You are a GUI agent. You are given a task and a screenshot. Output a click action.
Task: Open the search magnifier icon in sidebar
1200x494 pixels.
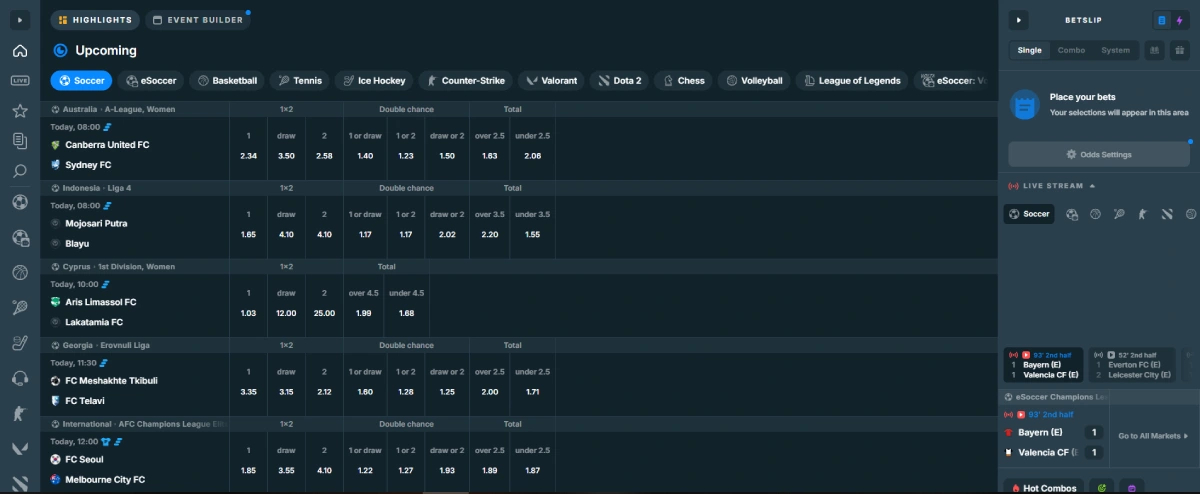point(20,171)
